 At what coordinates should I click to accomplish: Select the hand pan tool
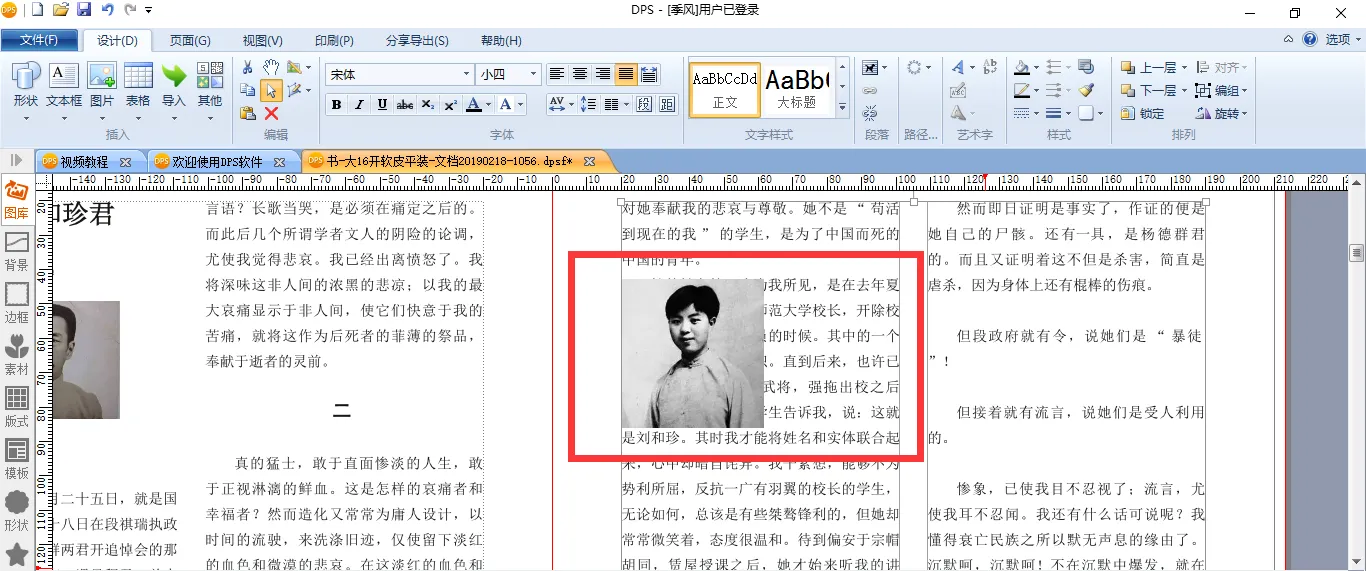(271, 67)
